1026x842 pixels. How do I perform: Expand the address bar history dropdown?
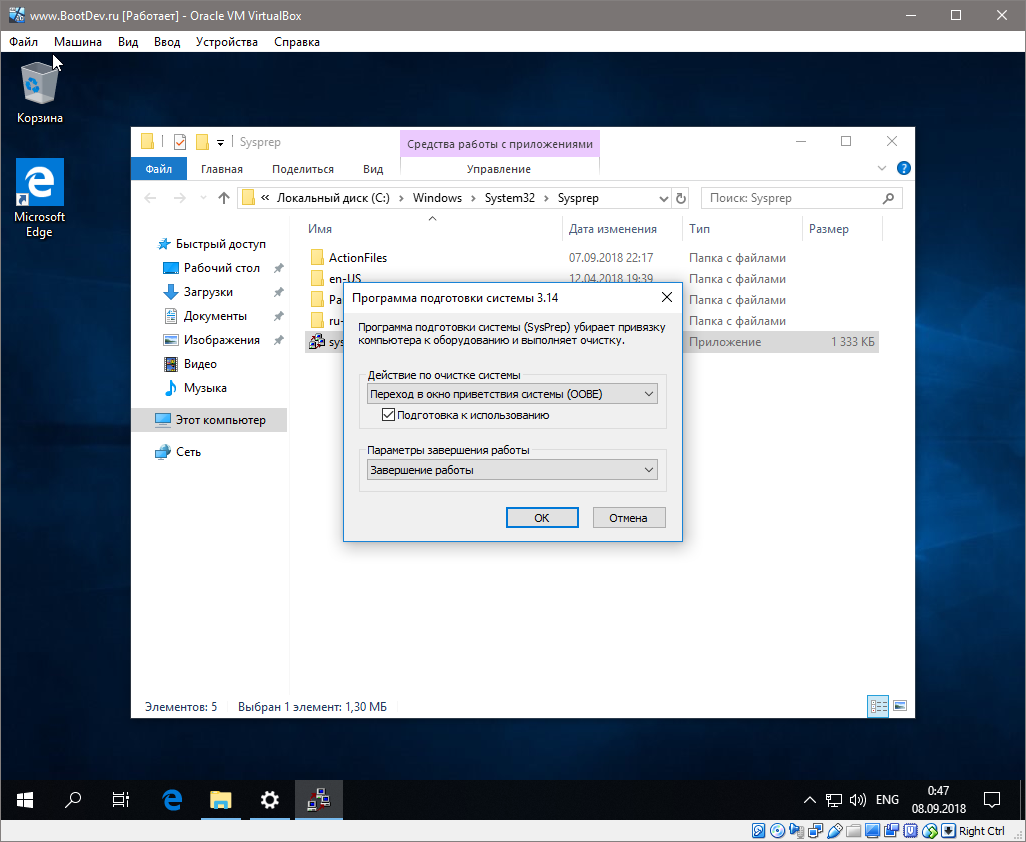click(663, 198)
